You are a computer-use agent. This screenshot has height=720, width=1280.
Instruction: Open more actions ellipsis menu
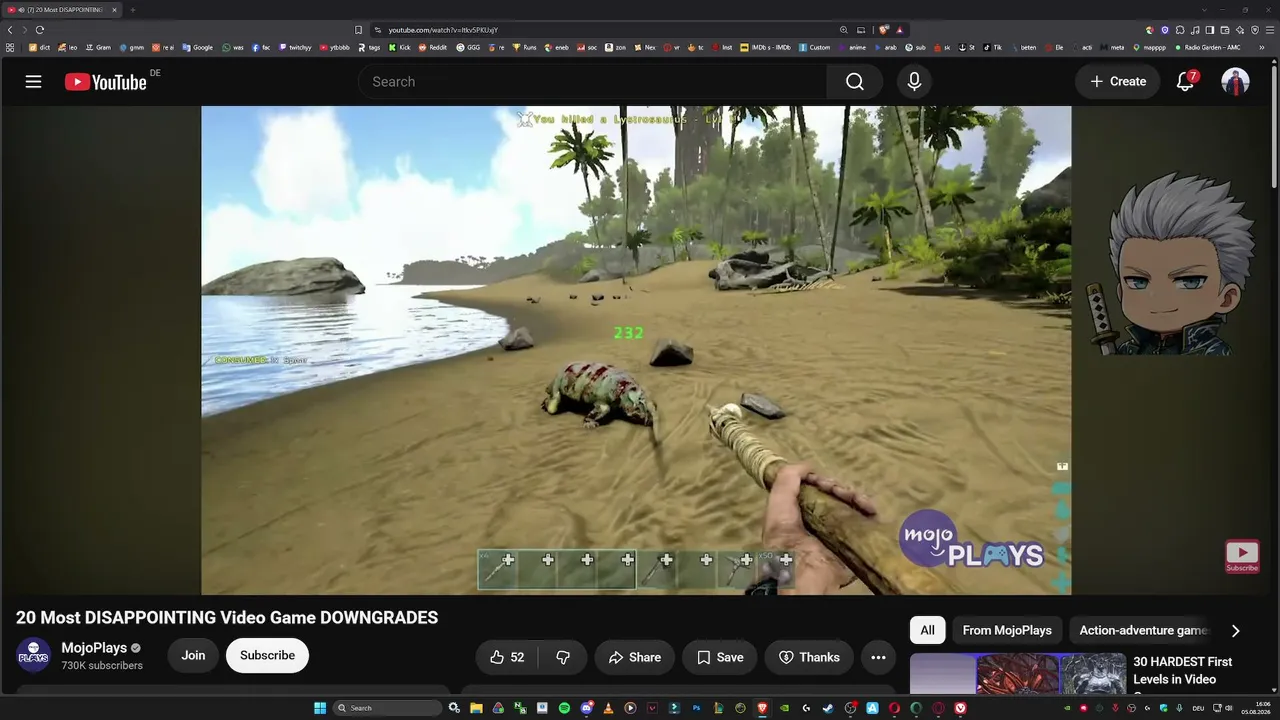[878, 657]
